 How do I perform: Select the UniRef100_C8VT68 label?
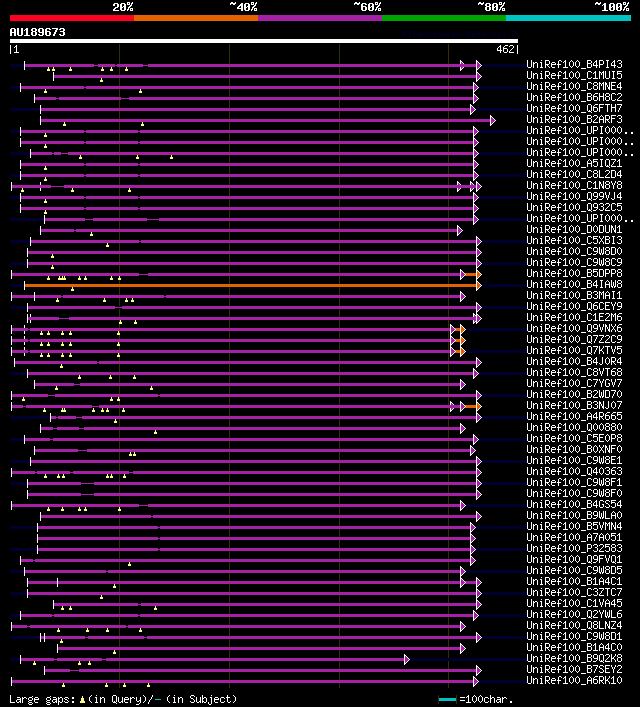pyautogui.click(x=574, y=372)
